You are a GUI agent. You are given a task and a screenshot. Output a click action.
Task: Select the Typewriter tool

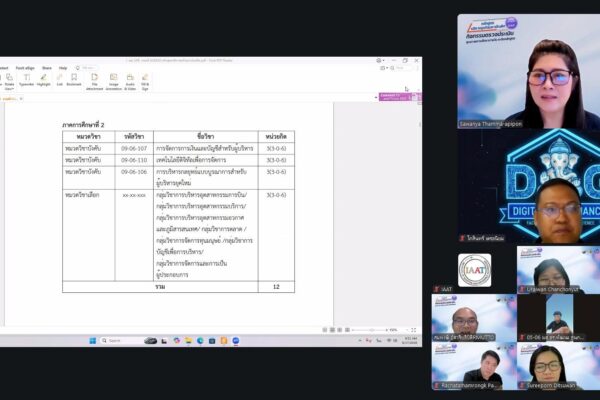point(26,80)
